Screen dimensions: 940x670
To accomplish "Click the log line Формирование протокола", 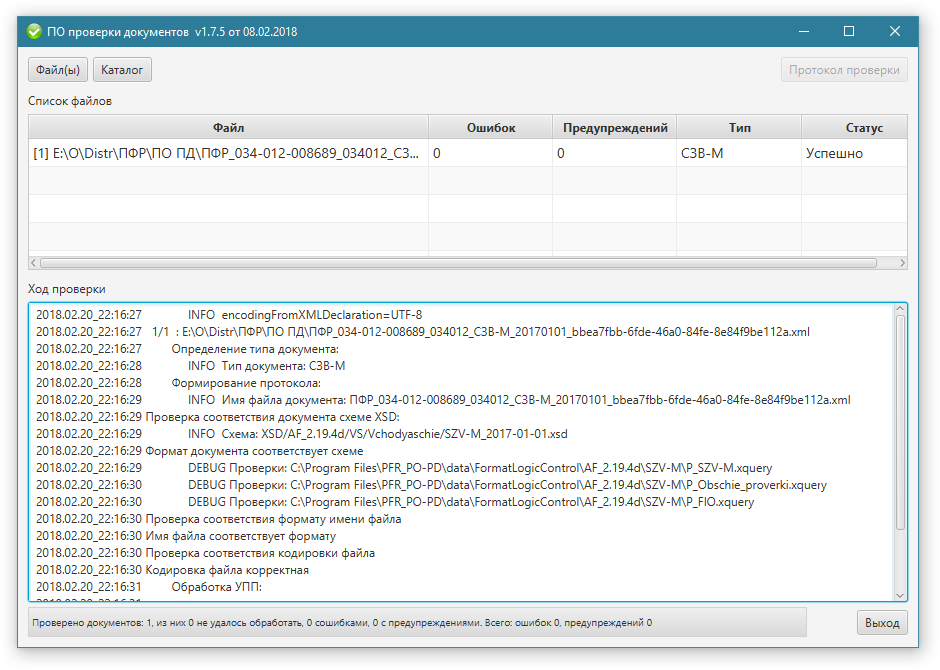I will click(178, 382).
